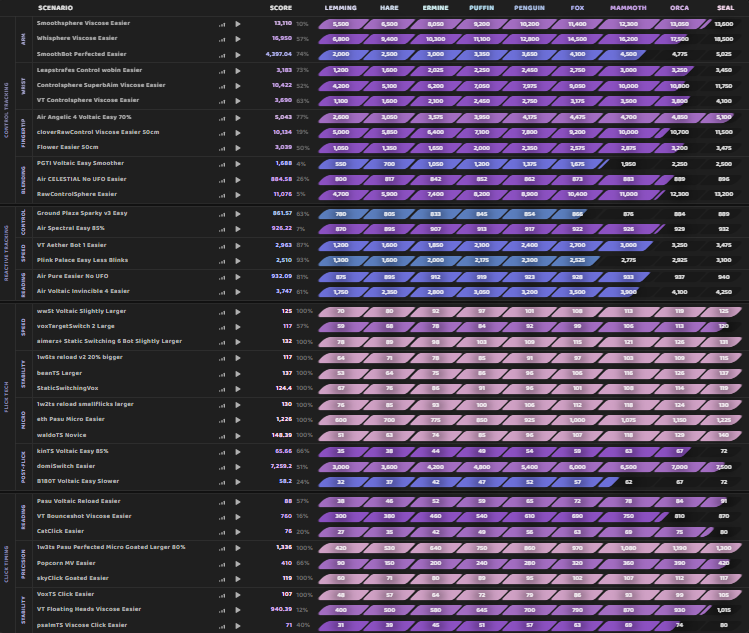Click the score value '7,259.2'

pyautogui.click(x=281, y=466)
